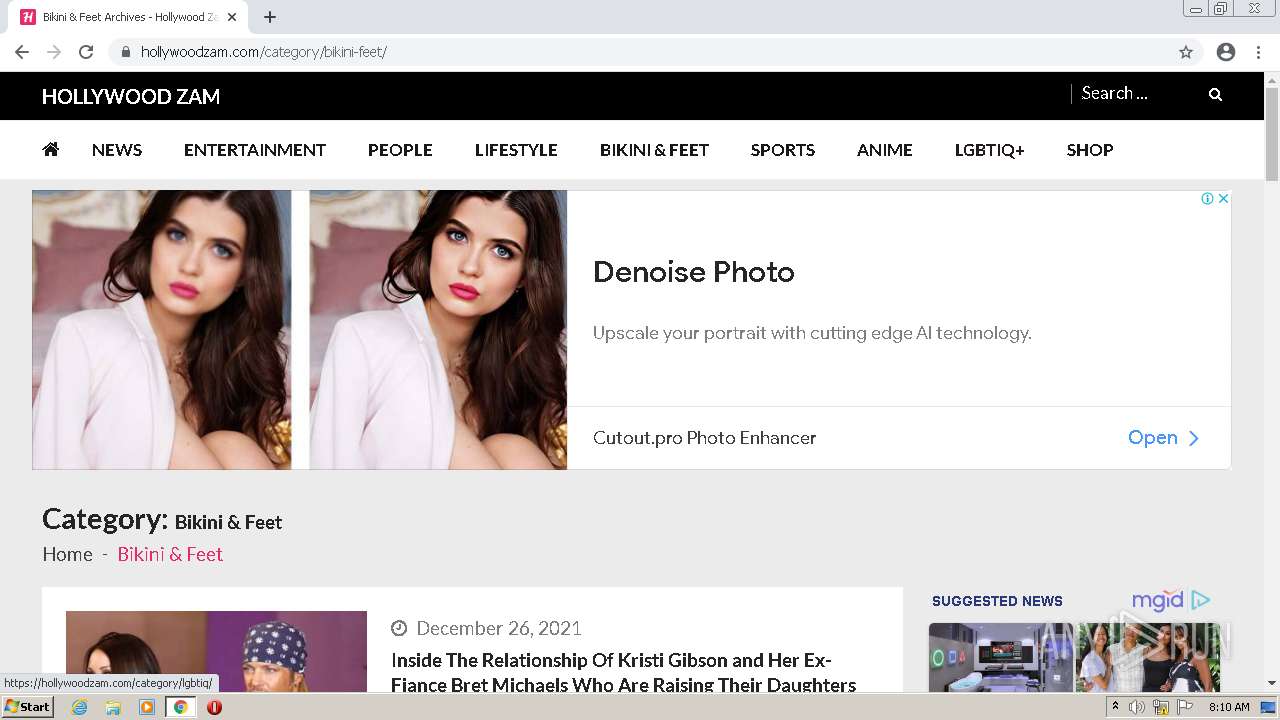Click the December 26, 2021 date
This screenshot has width=1280, height=720.
[x=499, y=628]
